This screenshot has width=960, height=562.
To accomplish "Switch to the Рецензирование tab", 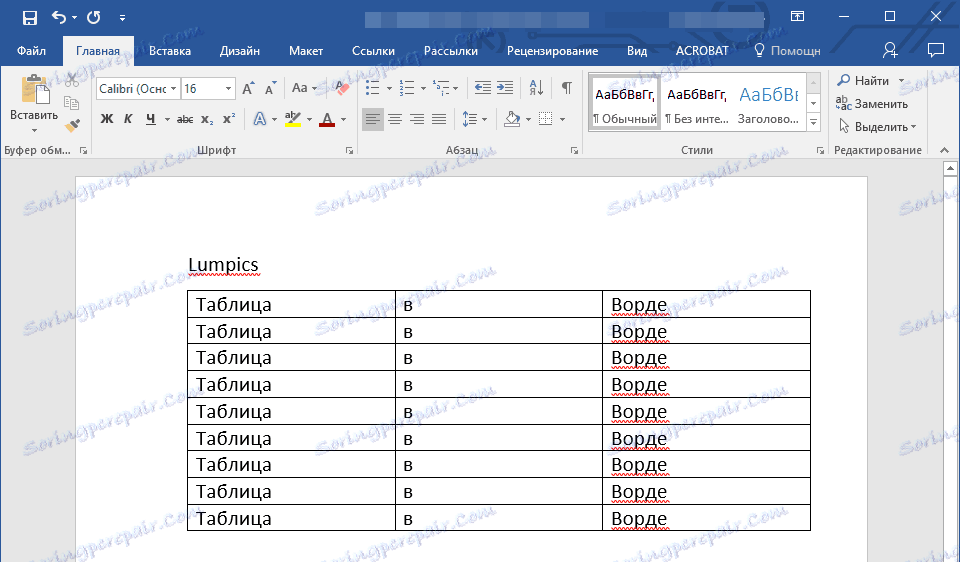I will click(552, 51).
